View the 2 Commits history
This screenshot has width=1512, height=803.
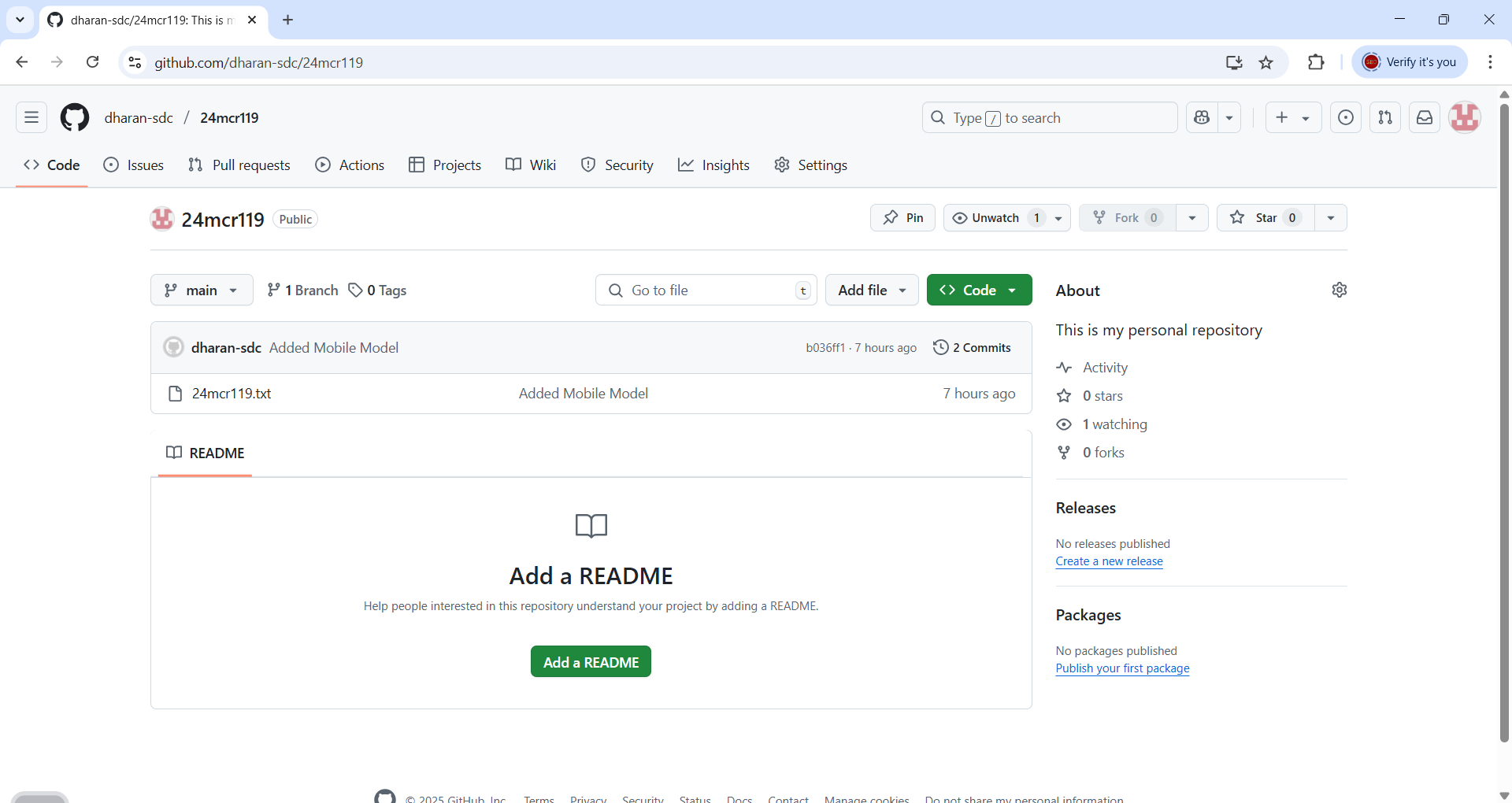pyautogui.click(x=972, y=347)
